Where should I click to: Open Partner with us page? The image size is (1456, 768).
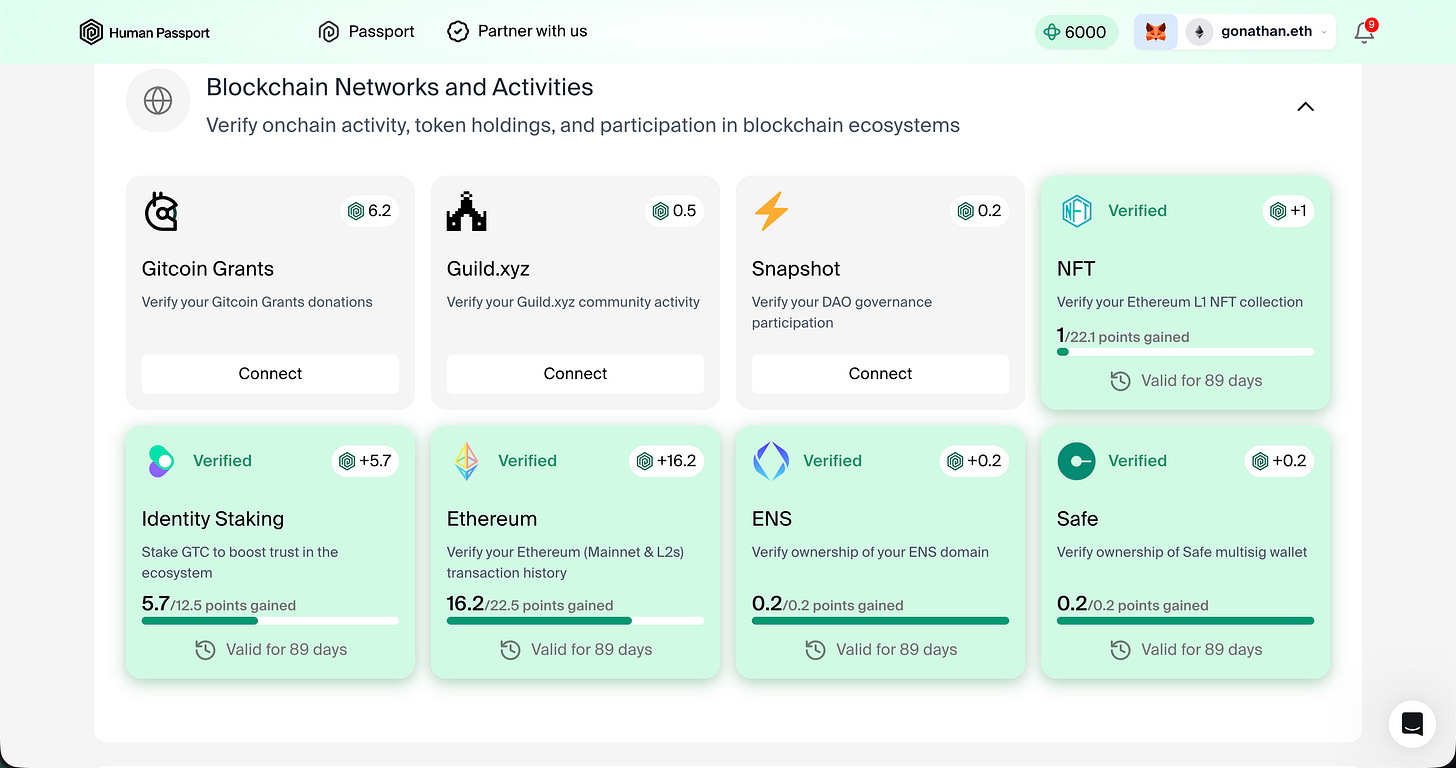[517, 31]
